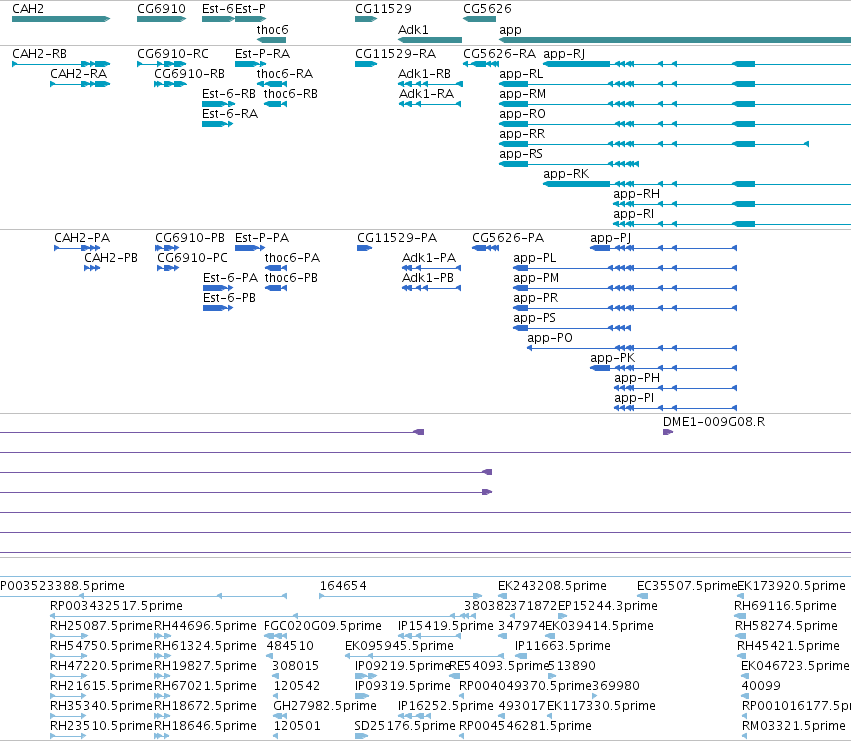Click the CG6910 gene label
The height and width of the screenshot is (741, 851).
[x=161, y=9]
